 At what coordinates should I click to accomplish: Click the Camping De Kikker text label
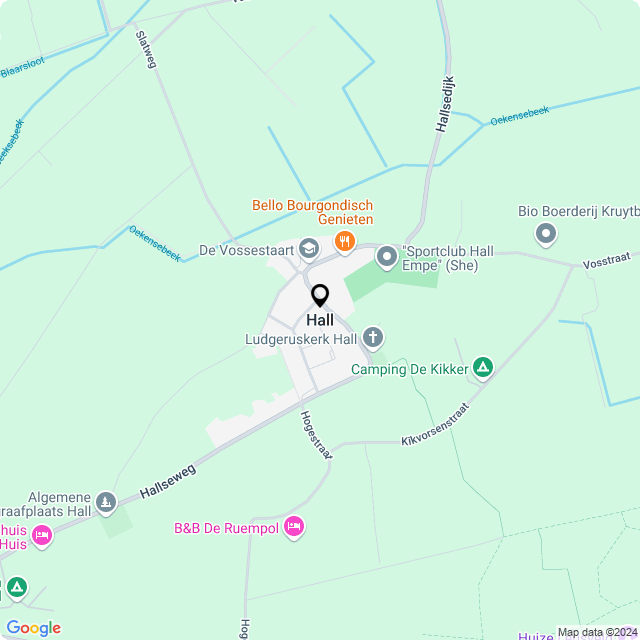pyautogui.click(x=409, y=369)
